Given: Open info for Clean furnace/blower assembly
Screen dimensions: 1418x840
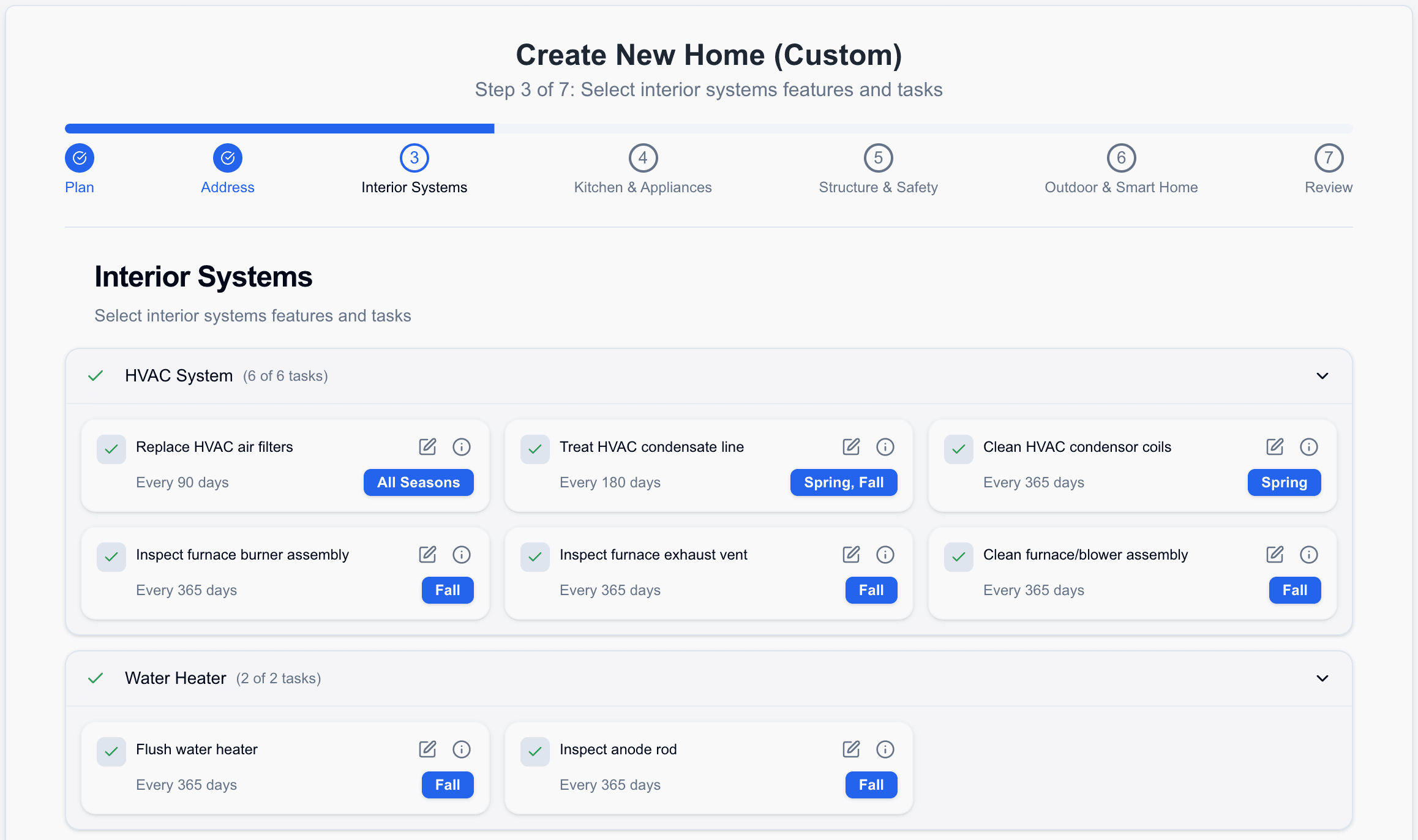Looking at the screenshot, I should [x=1309, y=555].
